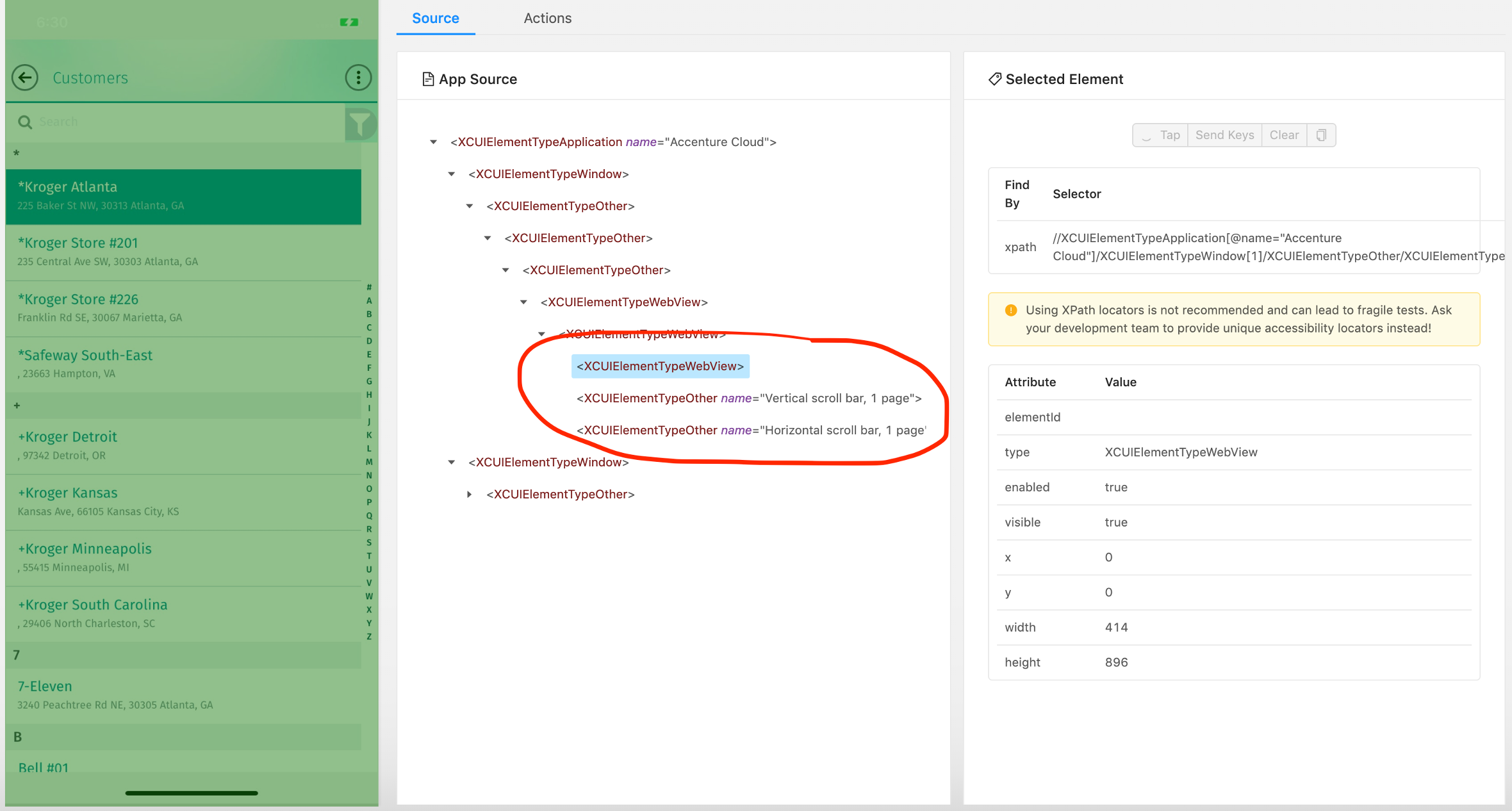This screenshot has height=811, width=1512.
Task: Click the yellow warning icon in XPath notice
Action: 1011,311
